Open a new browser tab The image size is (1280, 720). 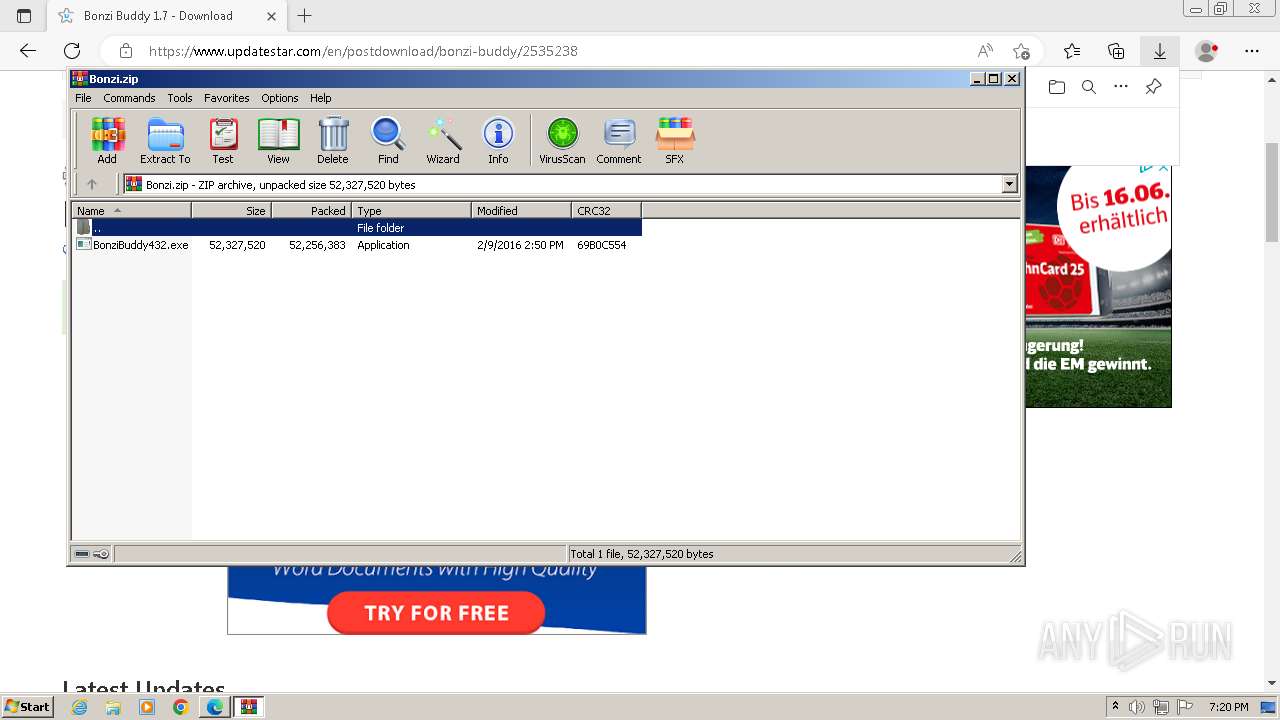[x=305, y=16]
